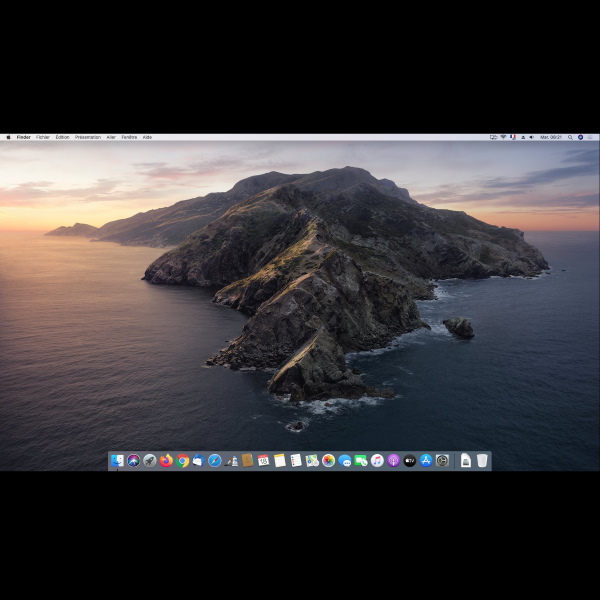This screenshot has width=600, height=600.
Task: Open the Mail app in Dock
Action: point(198,460)
